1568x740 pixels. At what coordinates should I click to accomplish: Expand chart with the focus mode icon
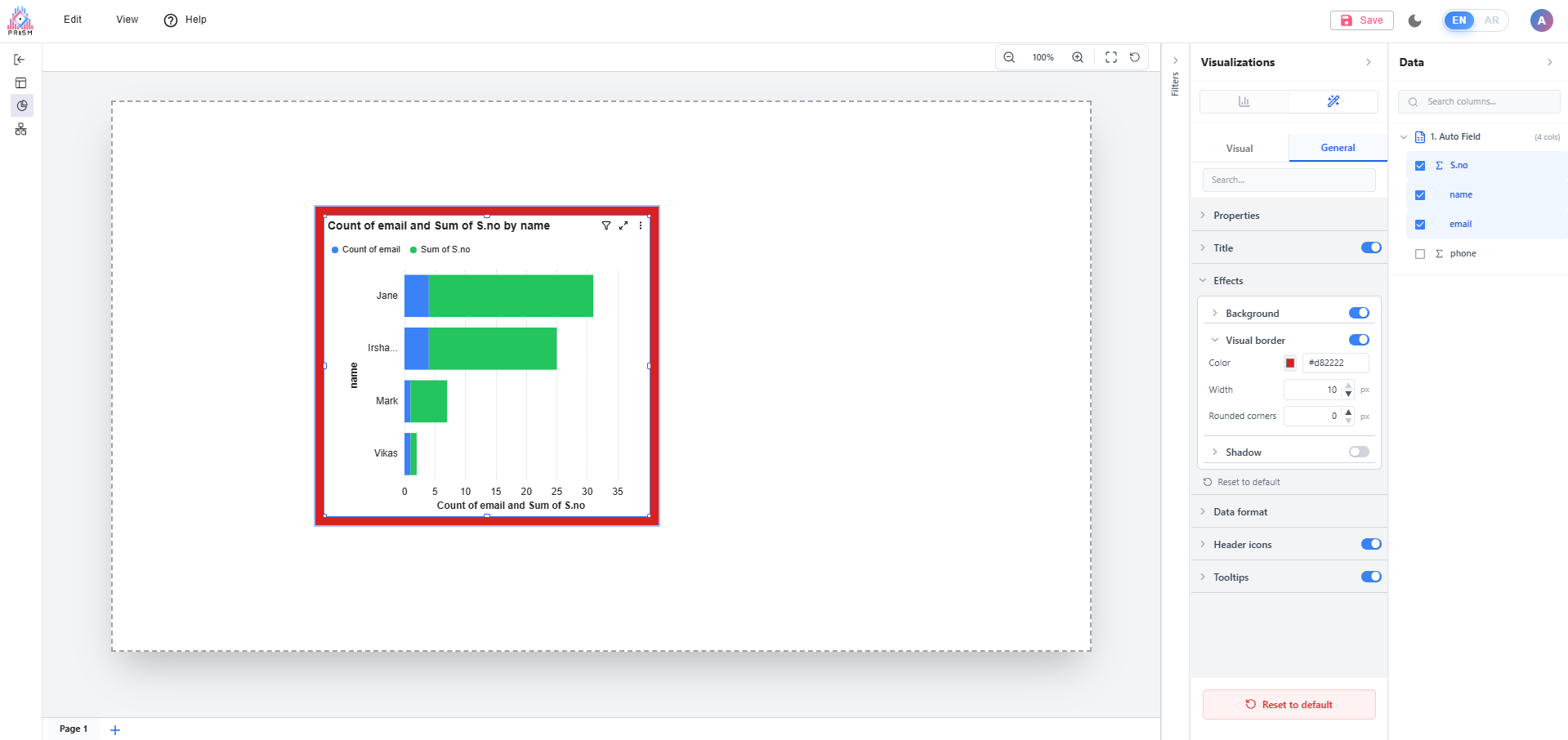pyautogui.click(x=623, y=225)
